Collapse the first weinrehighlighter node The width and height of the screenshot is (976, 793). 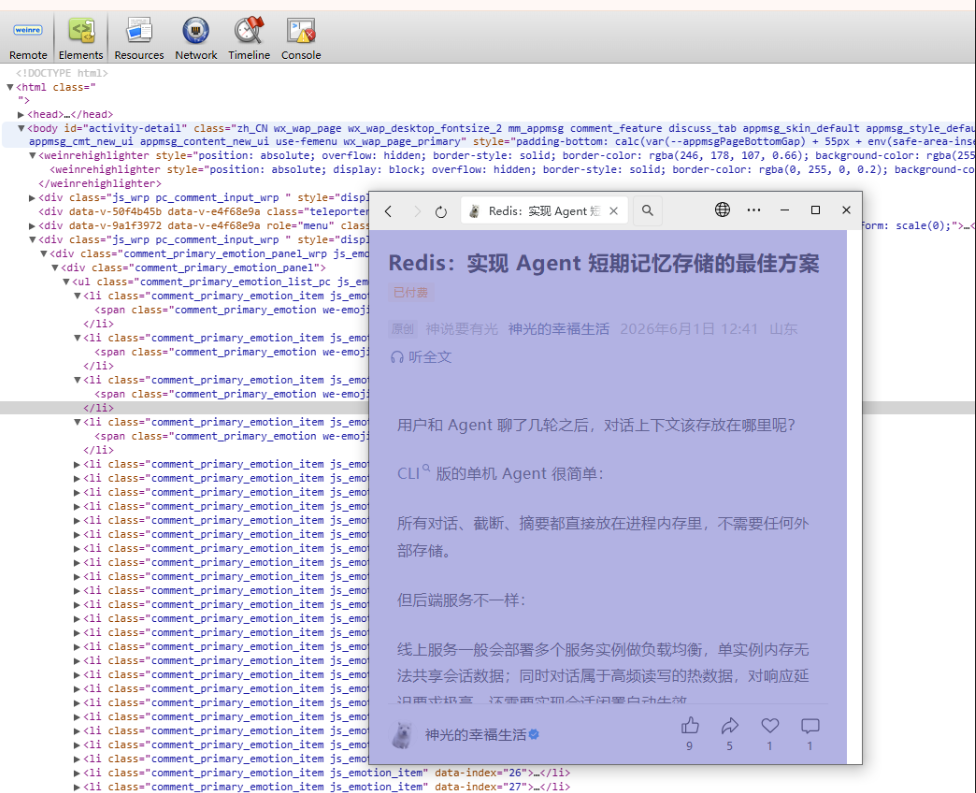tap(32, 156)
